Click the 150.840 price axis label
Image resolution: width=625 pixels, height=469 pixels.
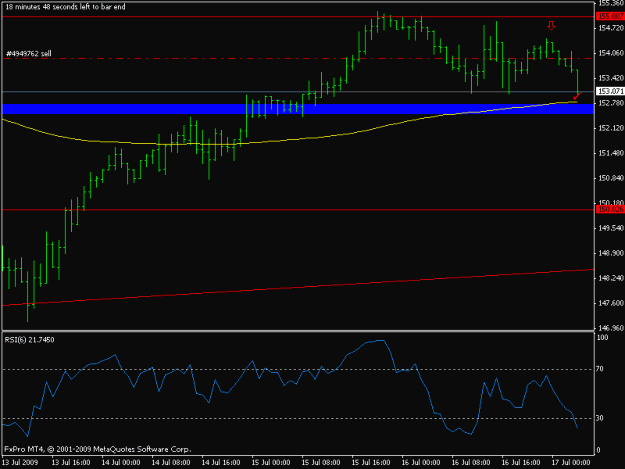click(611, 178)
